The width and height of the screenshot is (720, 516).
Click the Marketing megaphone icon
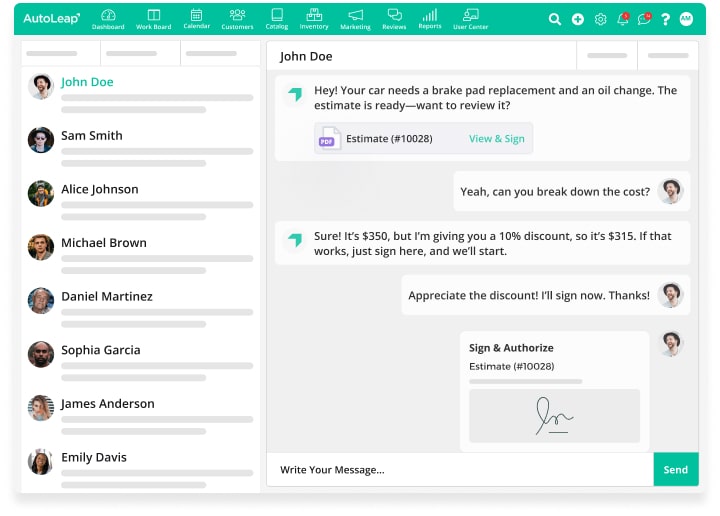[355, 16]
